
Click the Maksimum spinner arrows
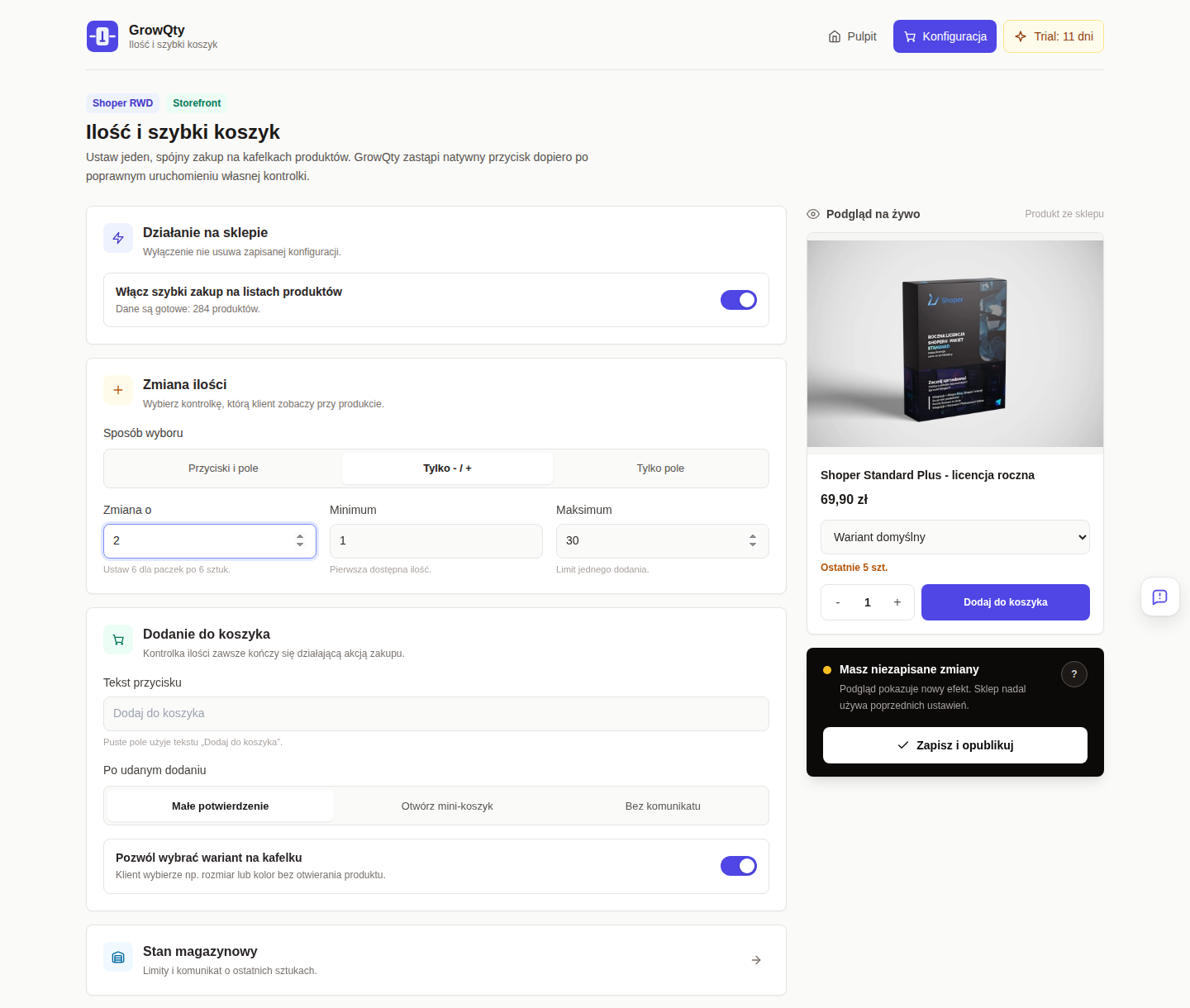[x=753, y=541]
